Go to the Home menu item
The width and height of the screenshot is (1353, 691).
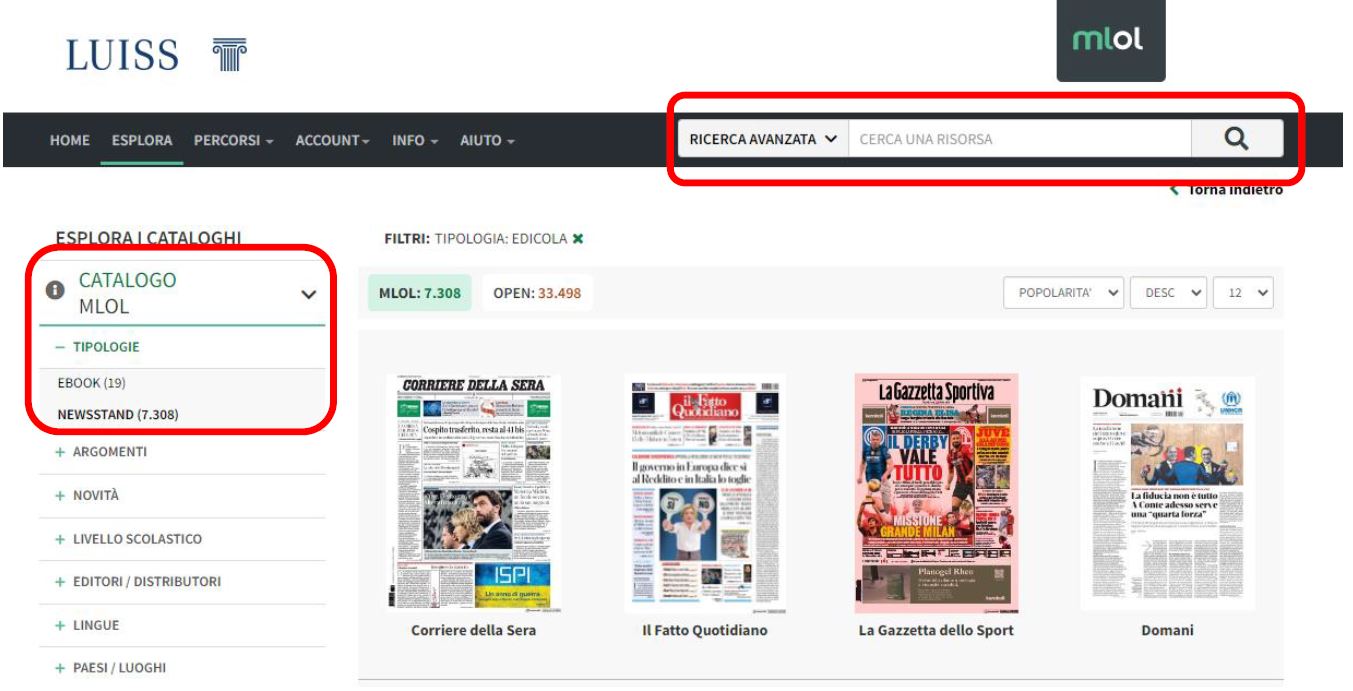pyautogui.click(x=70, y=140)
